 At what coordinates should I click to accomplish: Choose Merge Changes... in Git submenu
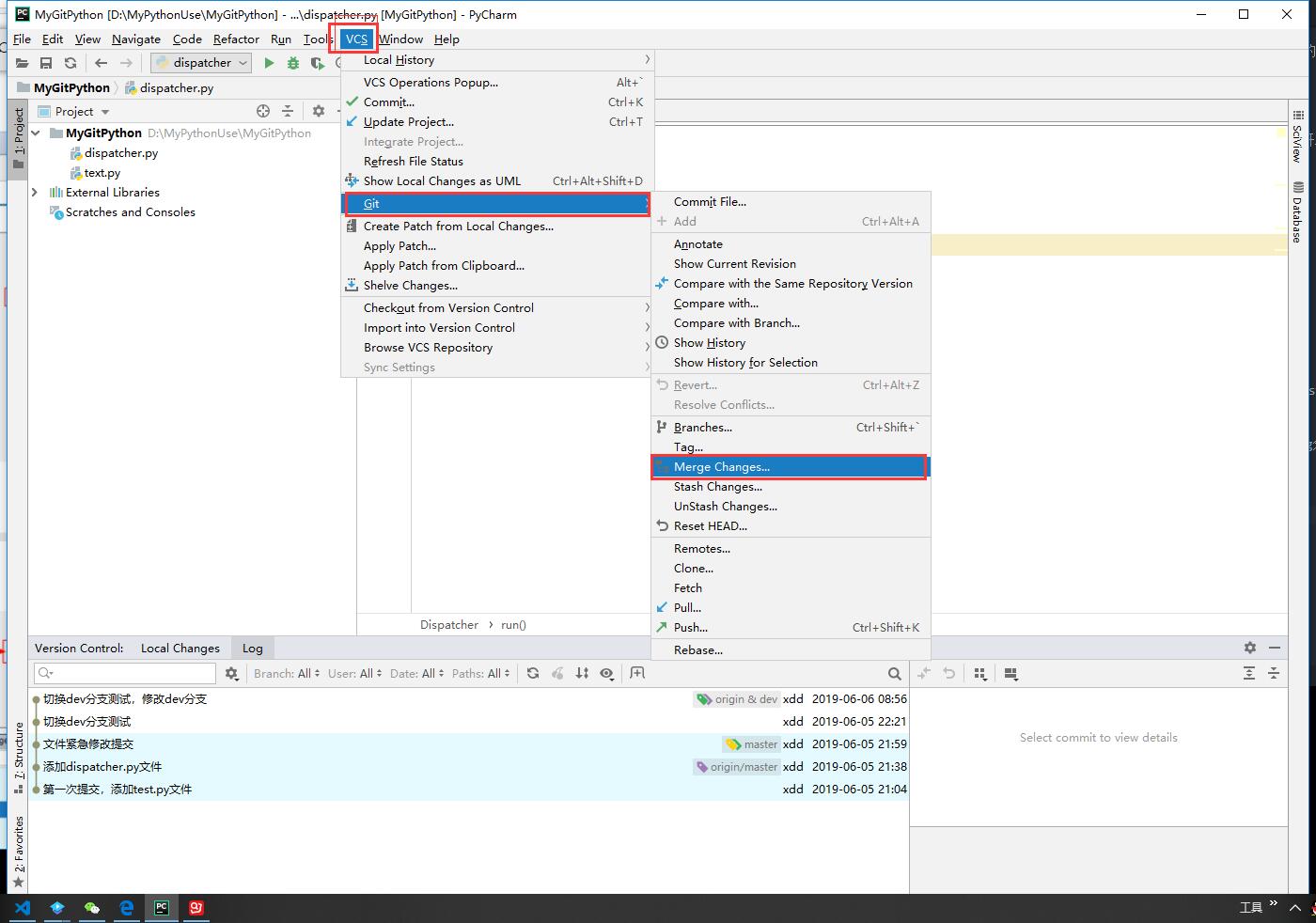790,467
